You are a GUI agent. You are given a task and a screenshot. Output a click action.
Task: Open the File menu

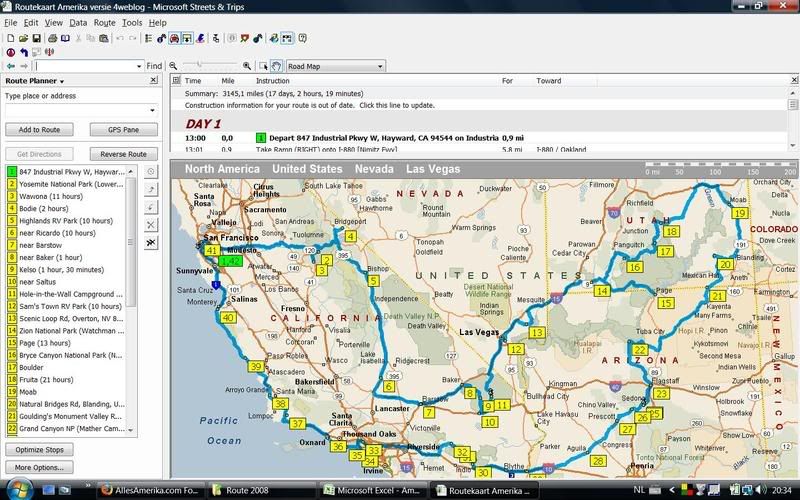click(11, 23)
